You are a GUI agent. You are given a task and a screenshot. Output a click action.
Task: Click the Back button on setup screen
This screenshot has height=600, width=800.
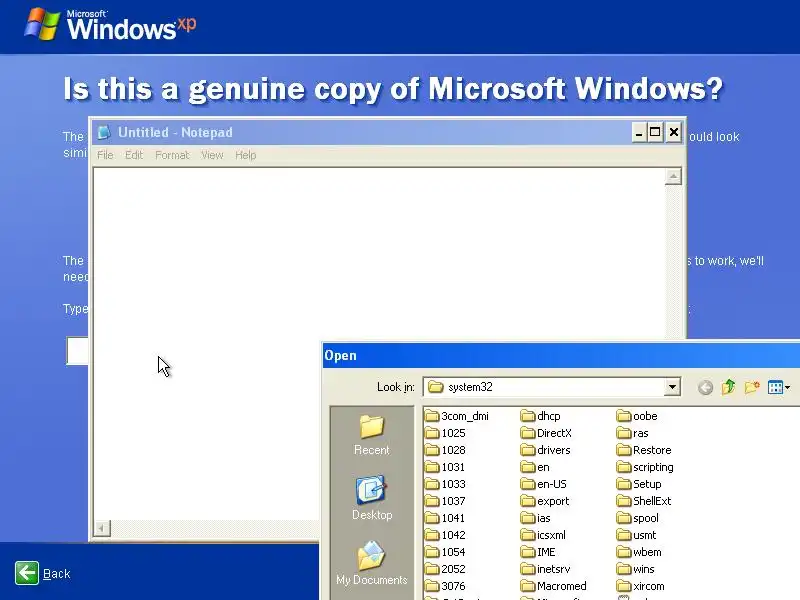point(43,573)
